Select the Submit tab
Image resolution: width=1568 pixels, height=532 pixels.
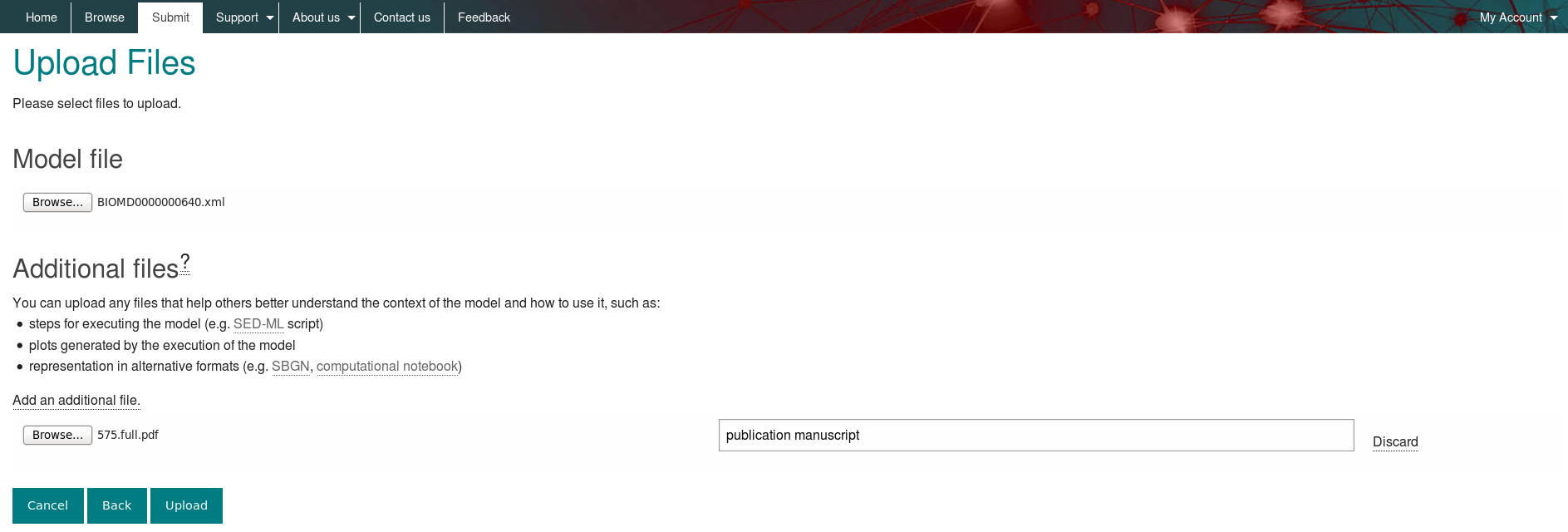[170, 17]
